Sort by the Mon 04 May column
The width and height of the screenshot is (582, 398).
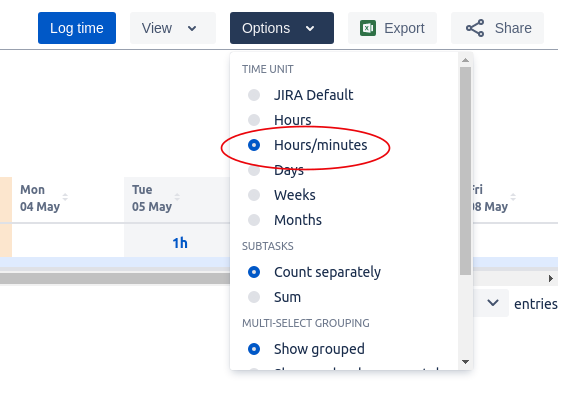pos(65,197)
